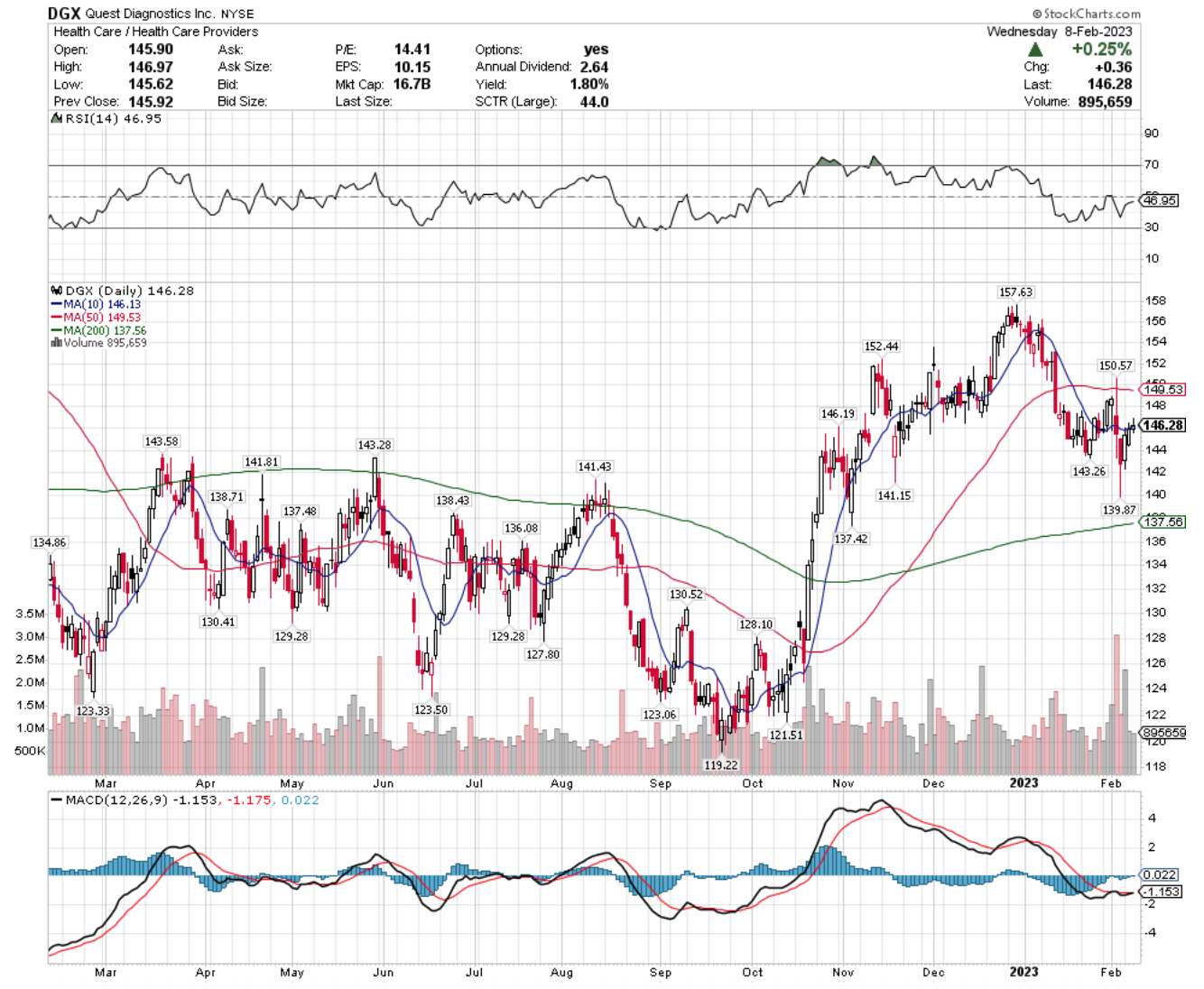The width and height of the screenshot is (1204, 989).
Task: Click the 143.26 price annotation
Action: tap(1088, 471)
